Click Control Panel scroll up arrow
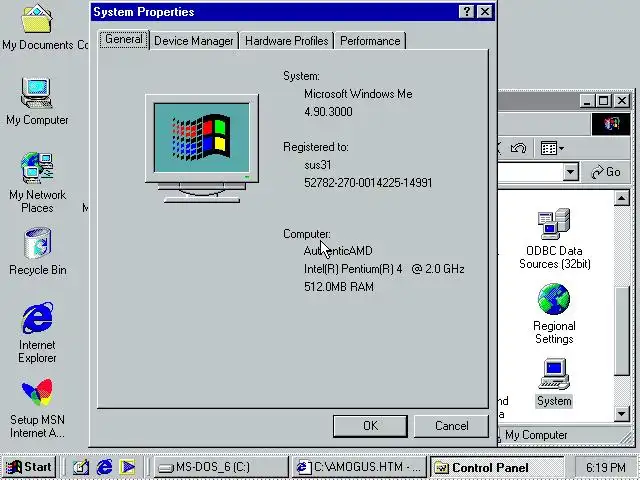 click(622, 199)
